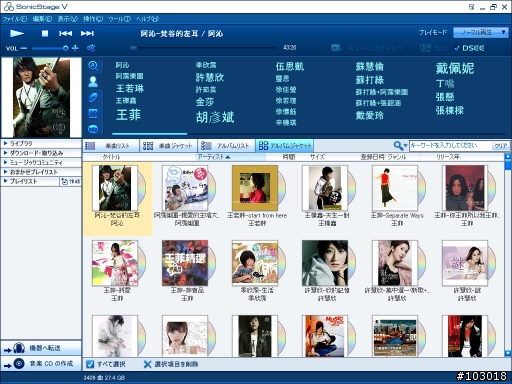
Task: Click the scrollbar down arrow of the album list
Action: click(x=508, y=353)
